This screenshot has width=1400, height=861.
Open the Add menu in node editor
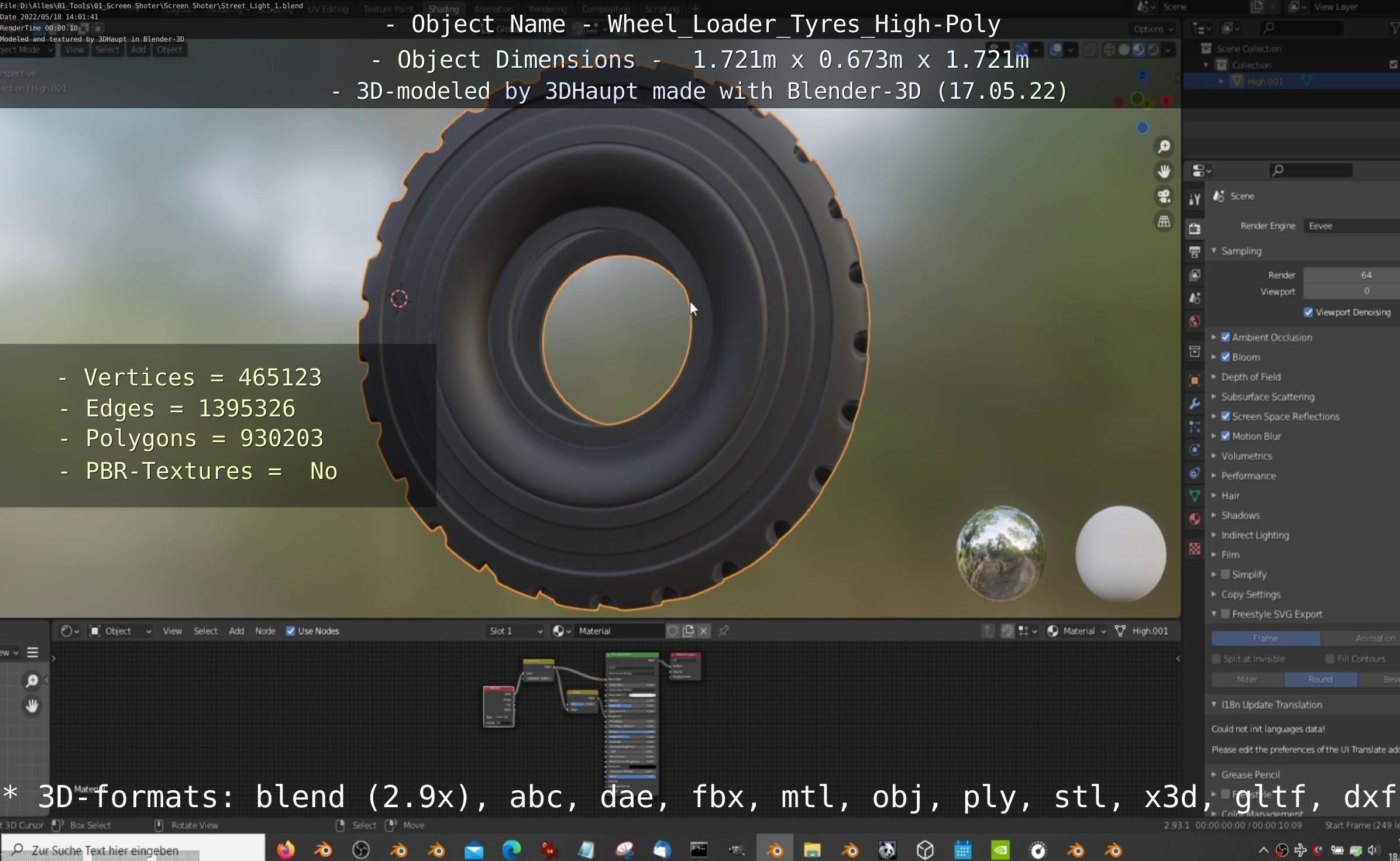236,631
